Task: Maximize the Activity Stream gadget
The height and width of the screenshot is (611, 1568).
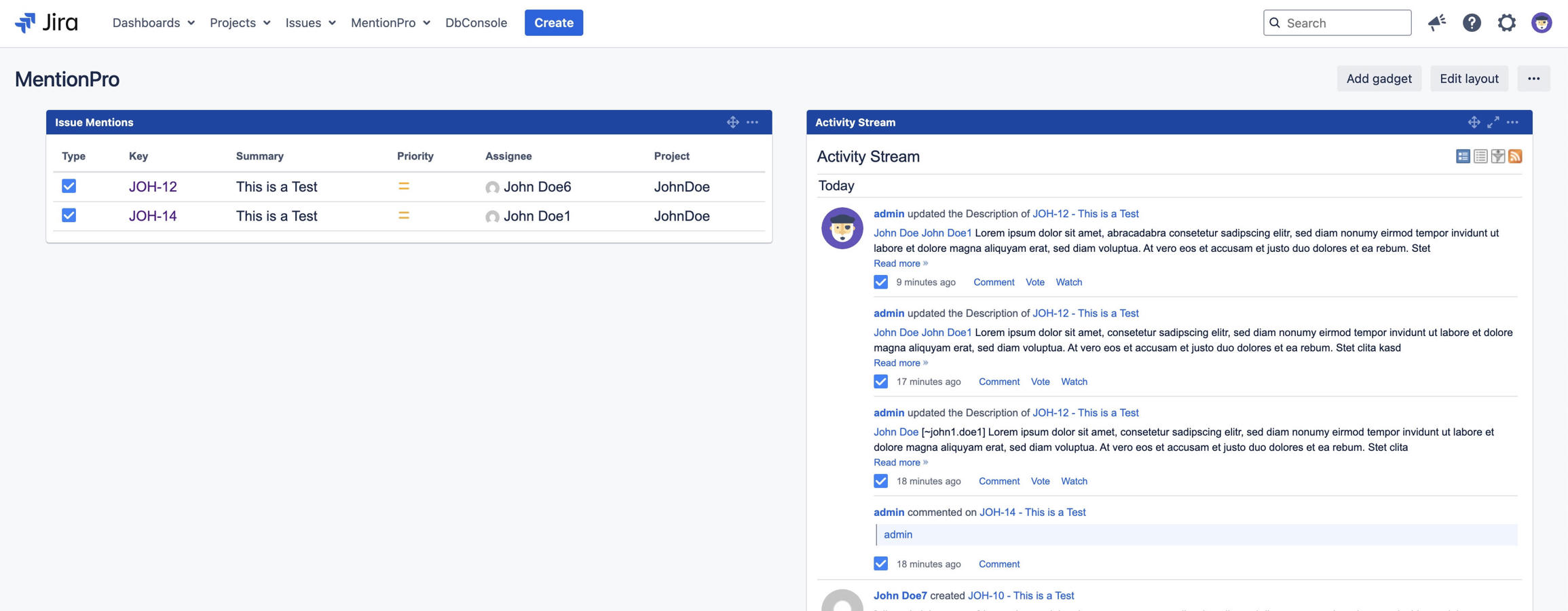Action: coord(1493,122)
